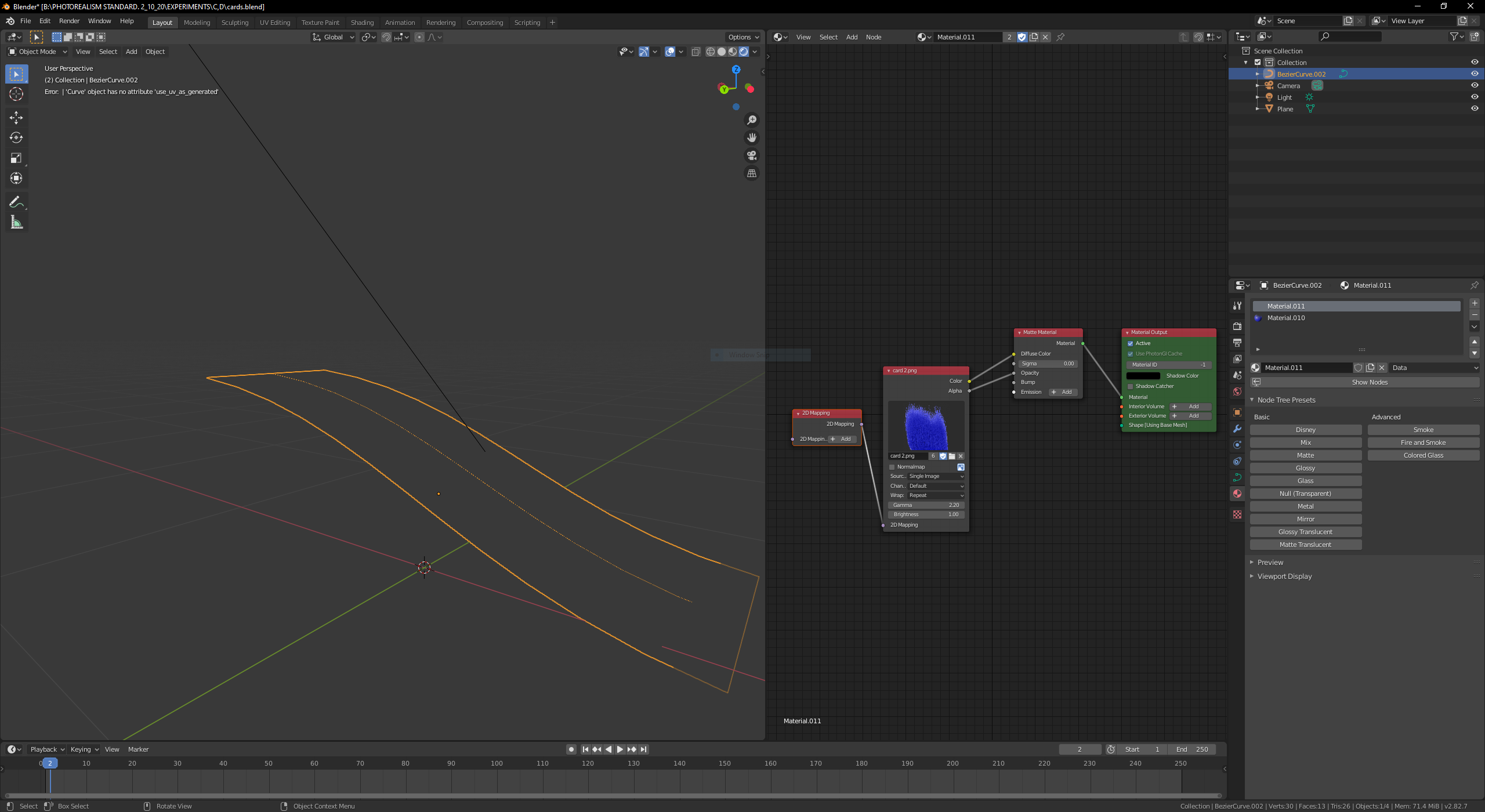This screenshot has width=1485, height=812.
Task: Open the Object Mode dropdown
Action: [38, 52]
